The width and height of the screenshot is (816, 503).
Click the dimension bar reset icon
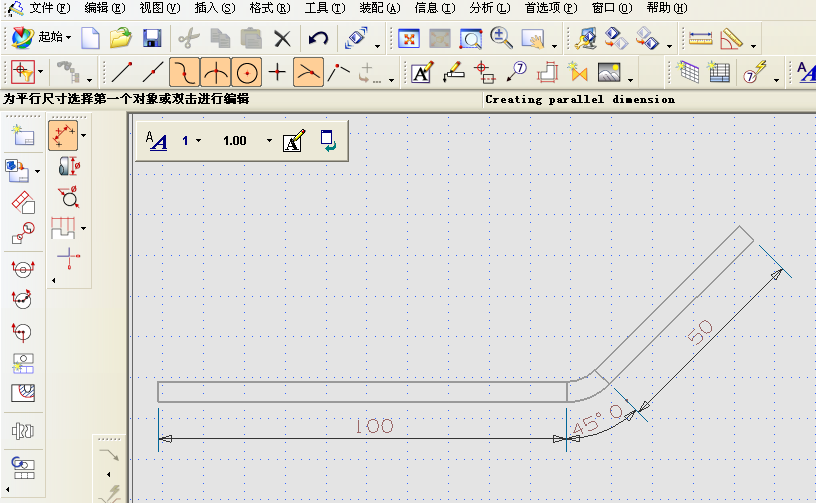point(328,141)
